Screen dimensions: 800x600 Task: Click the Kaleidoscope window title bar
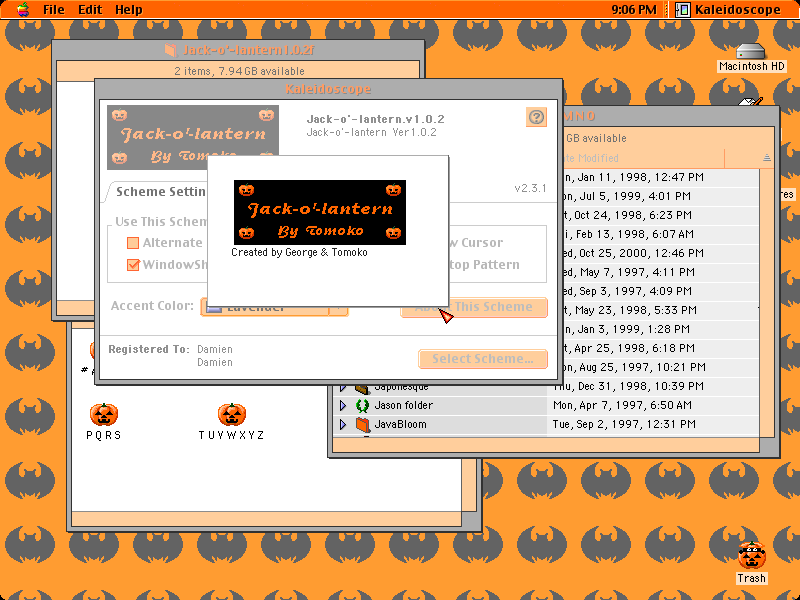(x=328, y=89)
